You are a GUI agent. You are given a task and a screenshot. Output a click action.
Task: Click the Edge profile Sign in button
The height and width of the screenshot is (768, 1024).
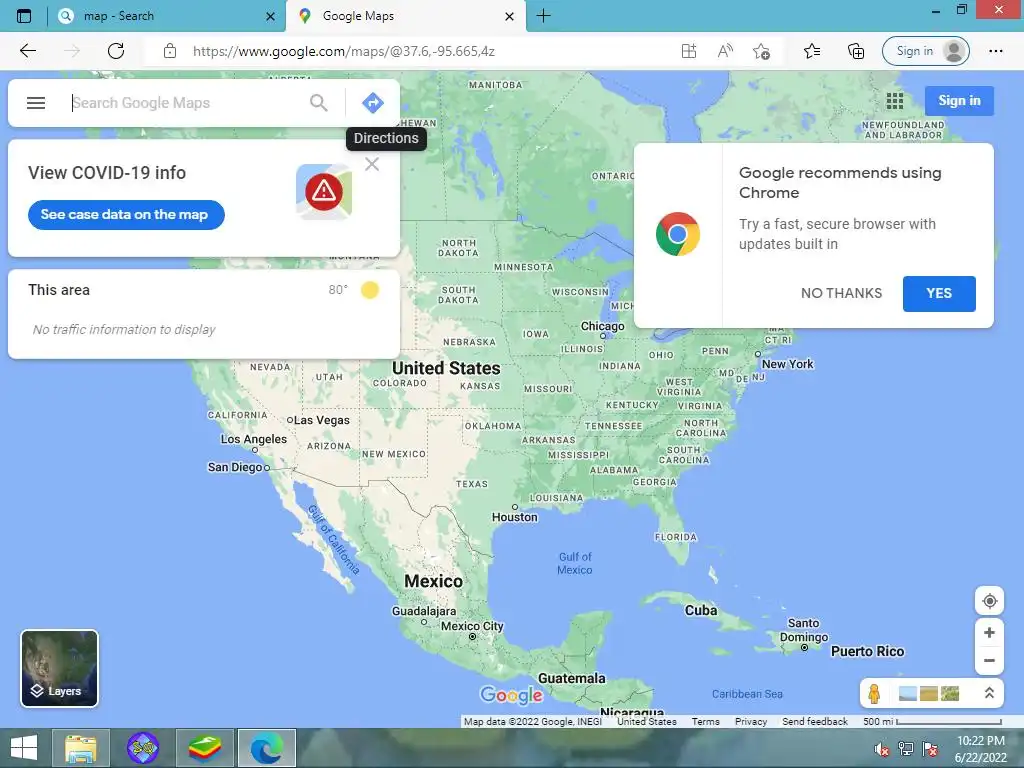[x=925, y=51]
